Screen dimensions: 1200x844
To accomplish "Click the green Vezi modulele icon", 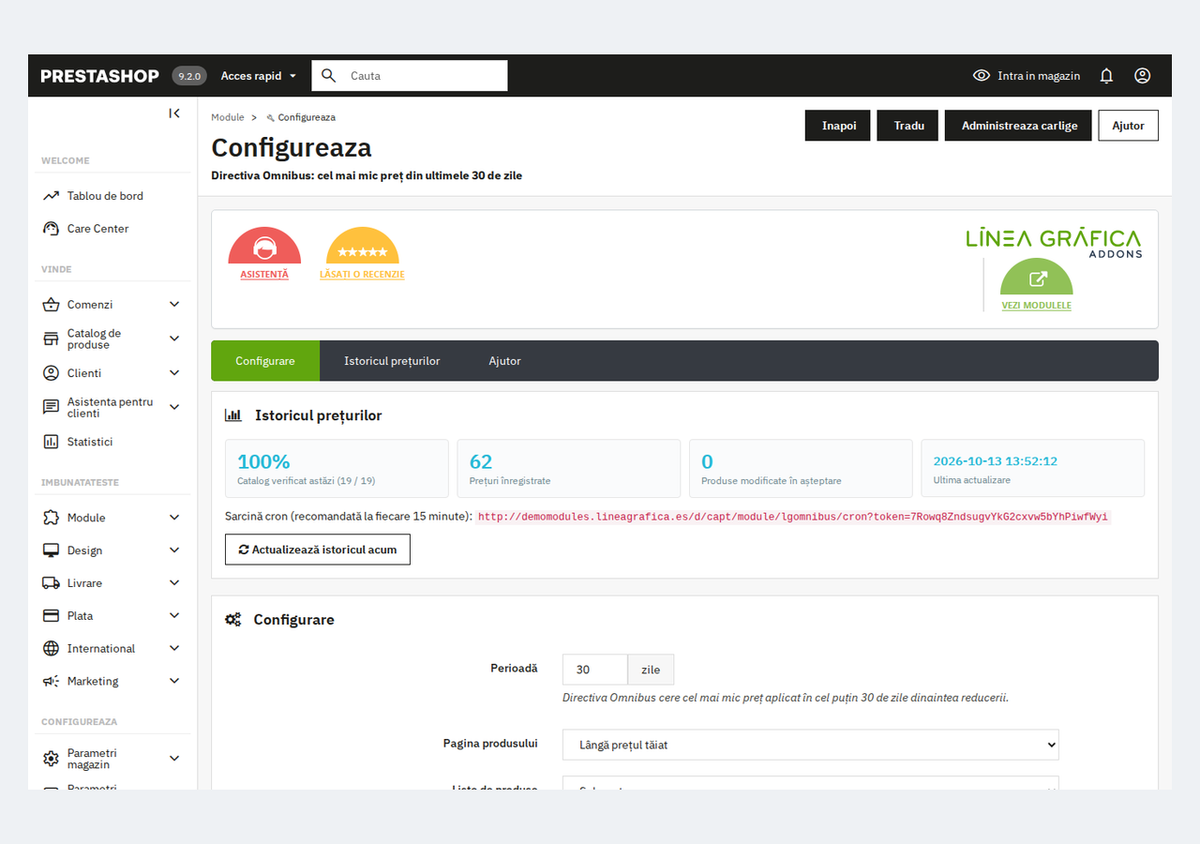I will point(1036,277).
